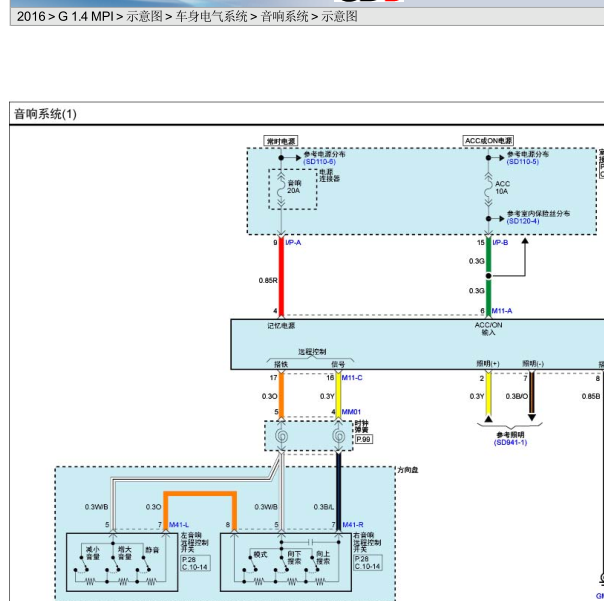
Task: Follow the SD120-4 interior fuse distribution link
Action: tap(523, 221)
